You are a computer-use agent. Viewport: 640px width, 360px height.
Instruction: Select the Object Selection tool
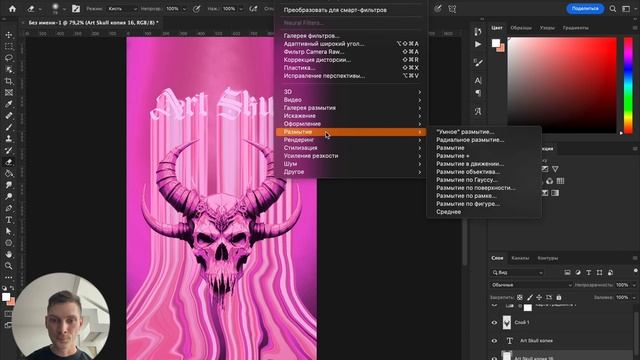click(x=9, y=70)
